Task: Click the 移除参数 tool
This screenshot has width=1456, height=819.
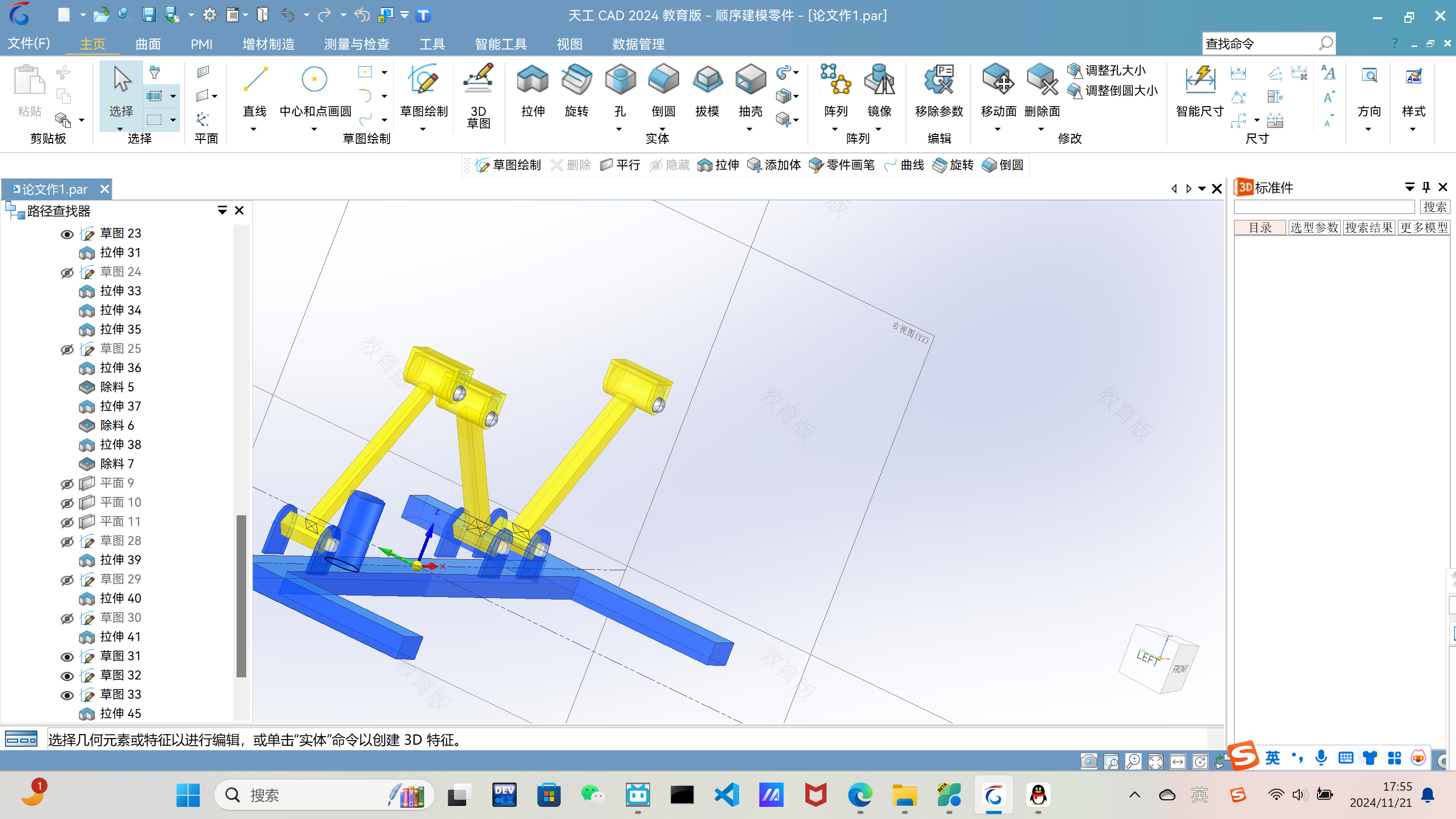Action: click(939, 90)
